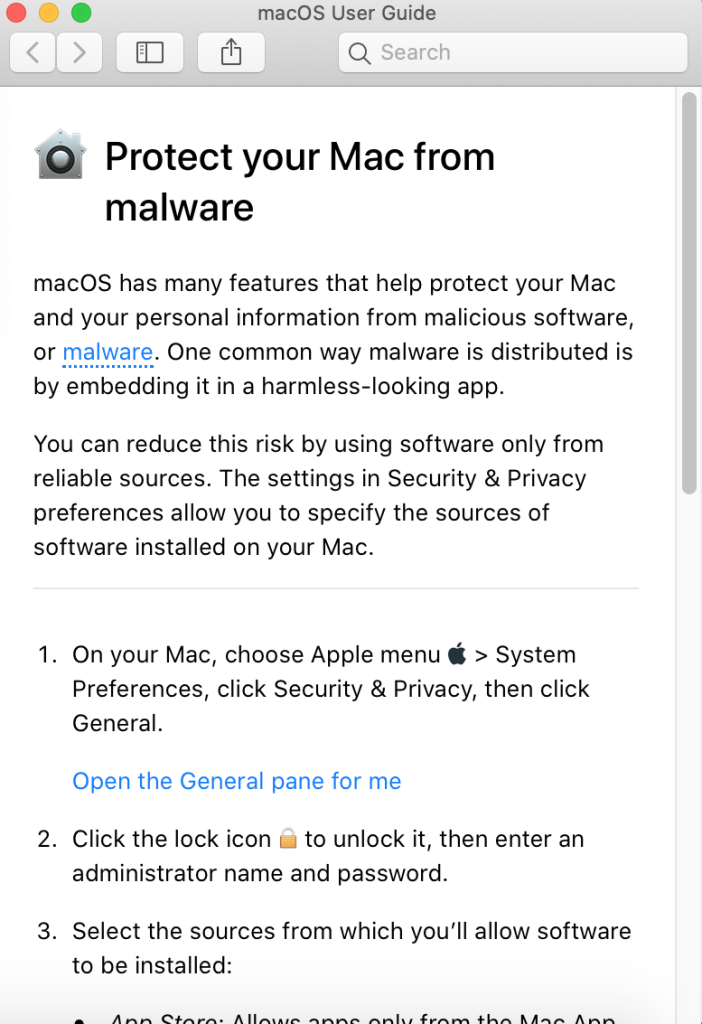The image size is (702, 1024).
Task: Click the vertical scrollbar thumb
Action: (689, 293)
